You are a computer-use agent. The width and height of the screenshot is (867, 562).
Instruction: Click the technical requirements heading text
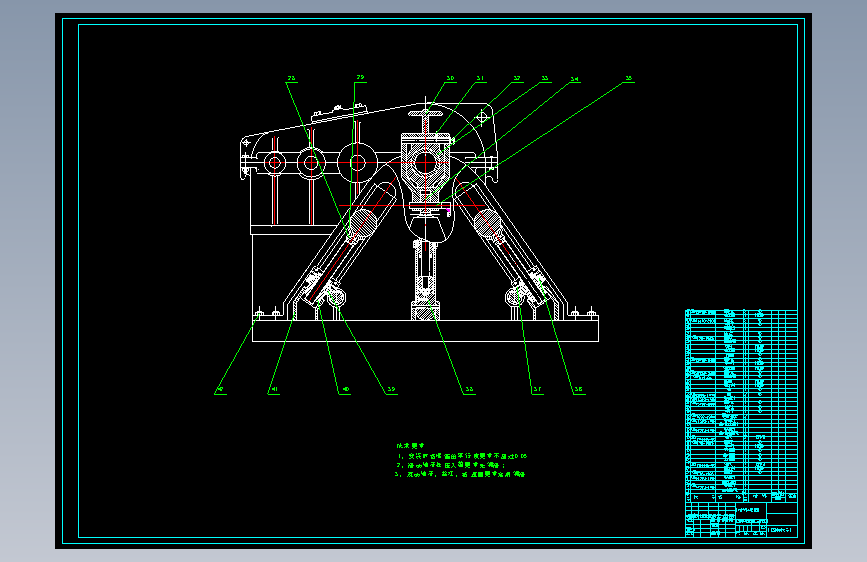coord(410,445)
